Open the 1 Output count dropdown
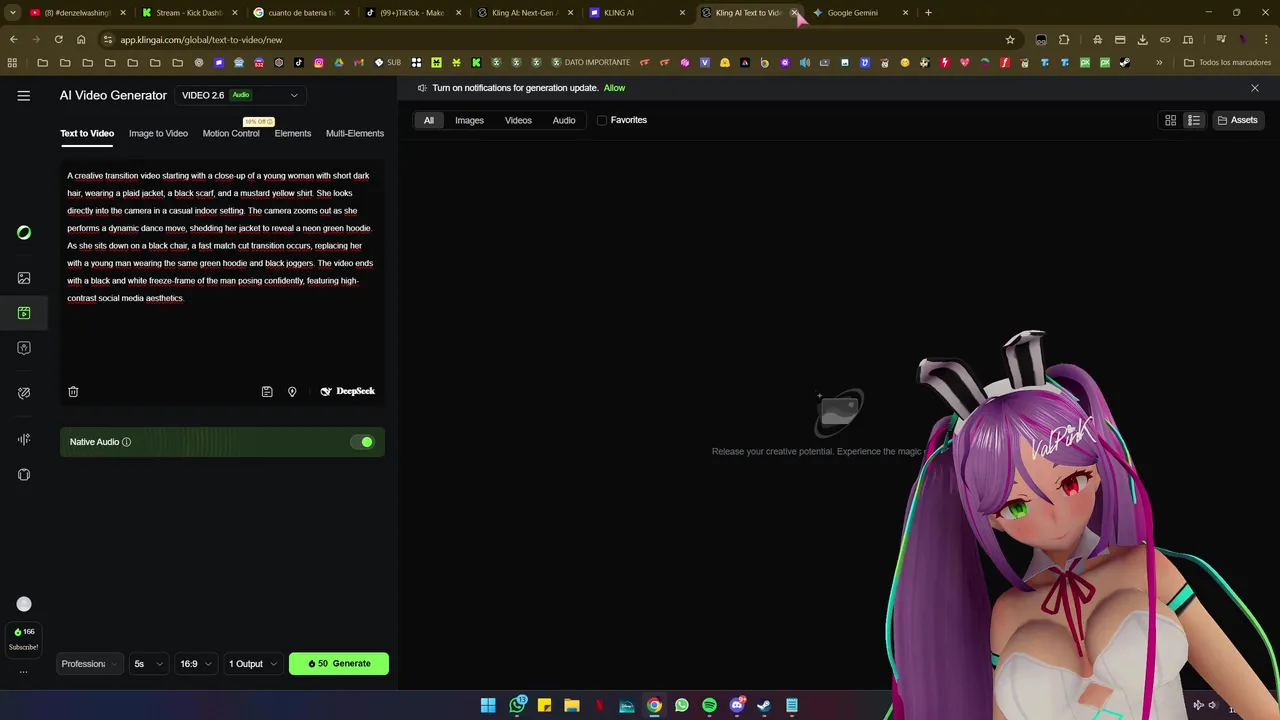 pos(253,664)
